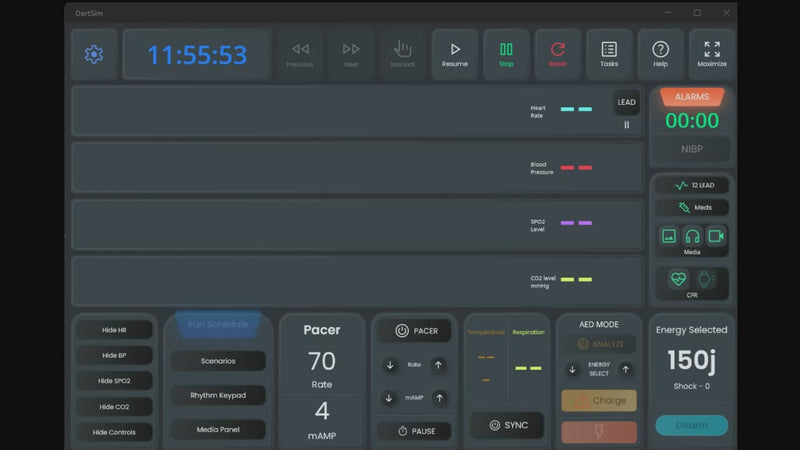
Task: Open the video camera media icon
Action: (x=716, y=236)
